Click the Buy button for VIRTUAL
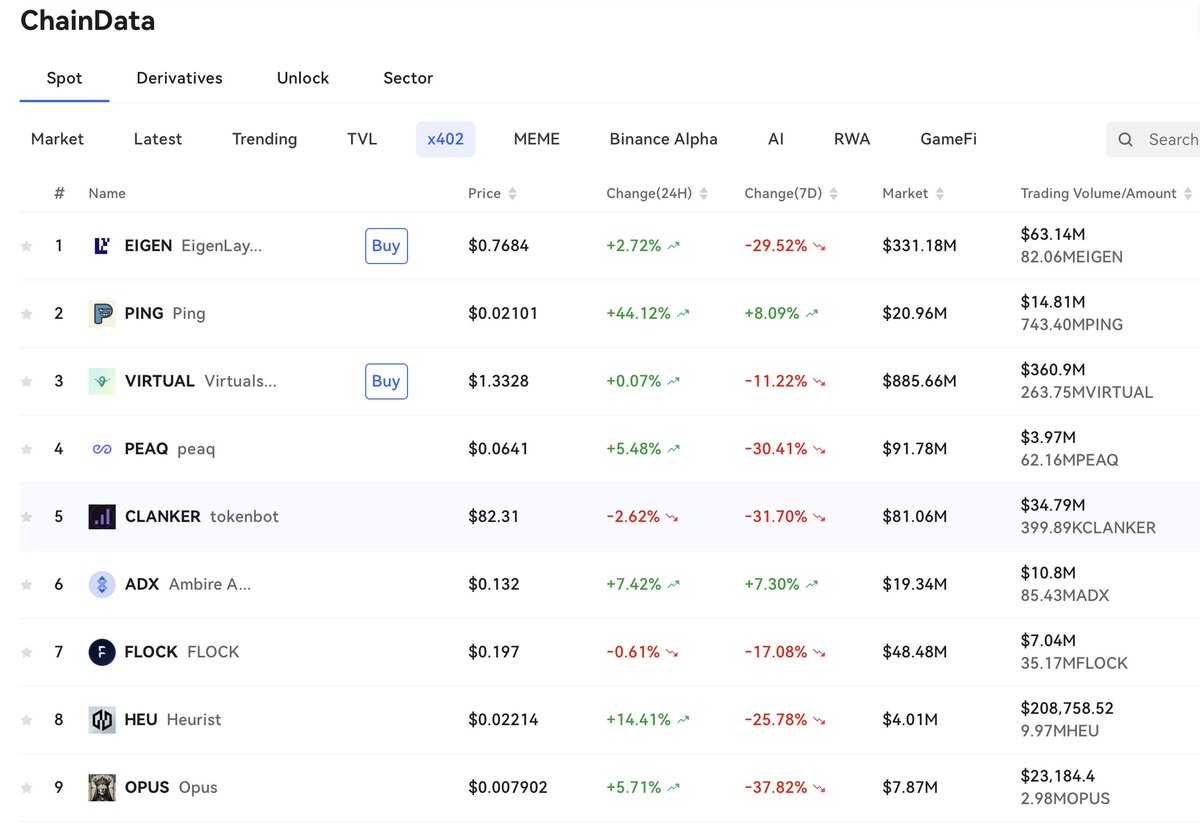 [x=386, y=381]
